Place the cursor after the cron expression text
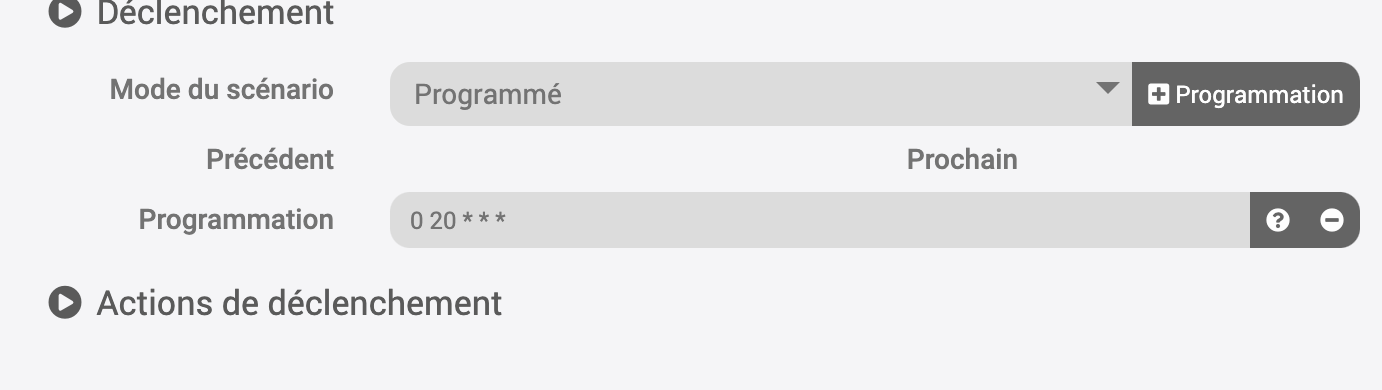The height and width of the screenshot is (390, 1382). (x=510, y=220)
